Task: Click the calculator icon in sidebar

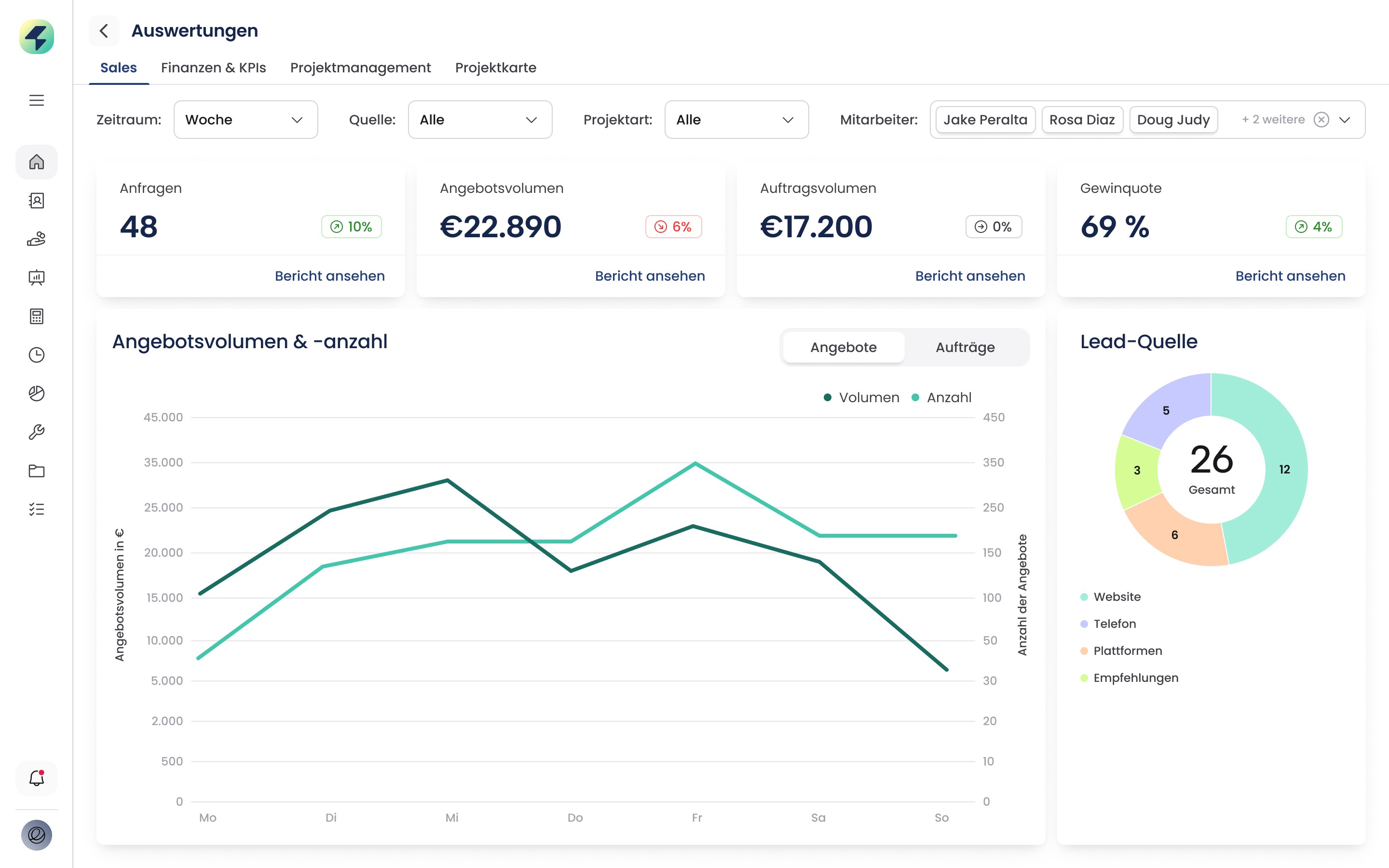Action: (36, 316)
